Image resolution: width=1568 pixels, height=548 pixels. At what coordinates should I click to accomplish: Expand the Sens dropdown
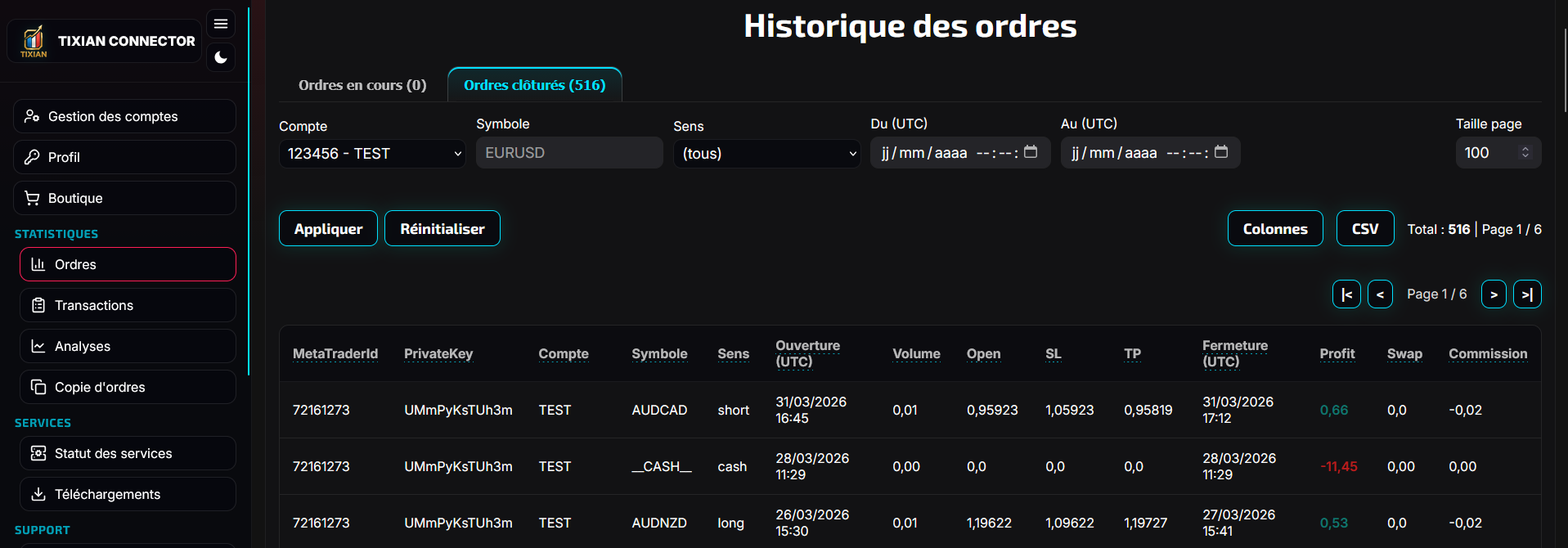point(766,154)
